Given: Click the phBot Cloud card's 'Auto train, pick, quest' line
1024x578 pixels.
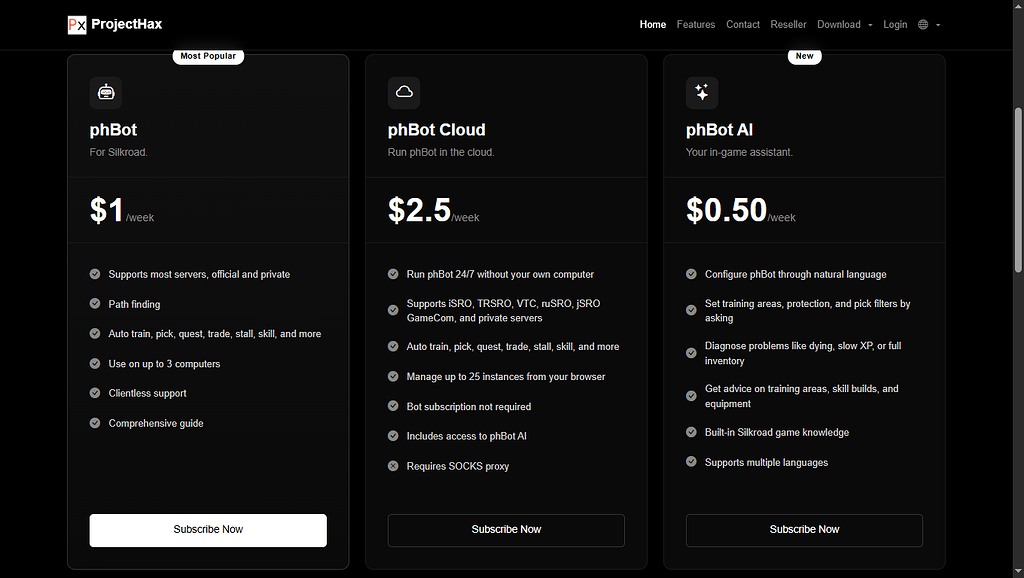Looking at the screenshot, I should click(x=513, y=347).
